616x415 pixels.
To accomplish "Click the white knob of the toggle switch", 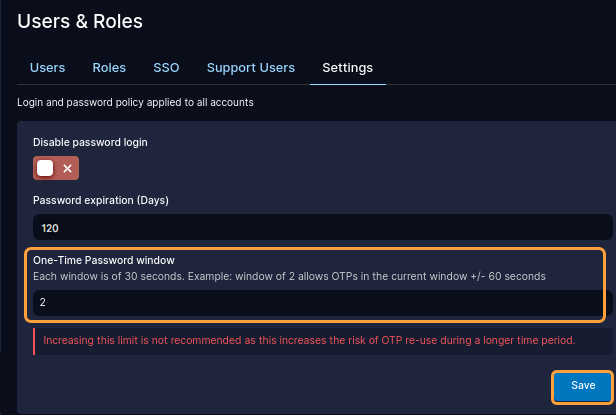I will coord(45,168).
